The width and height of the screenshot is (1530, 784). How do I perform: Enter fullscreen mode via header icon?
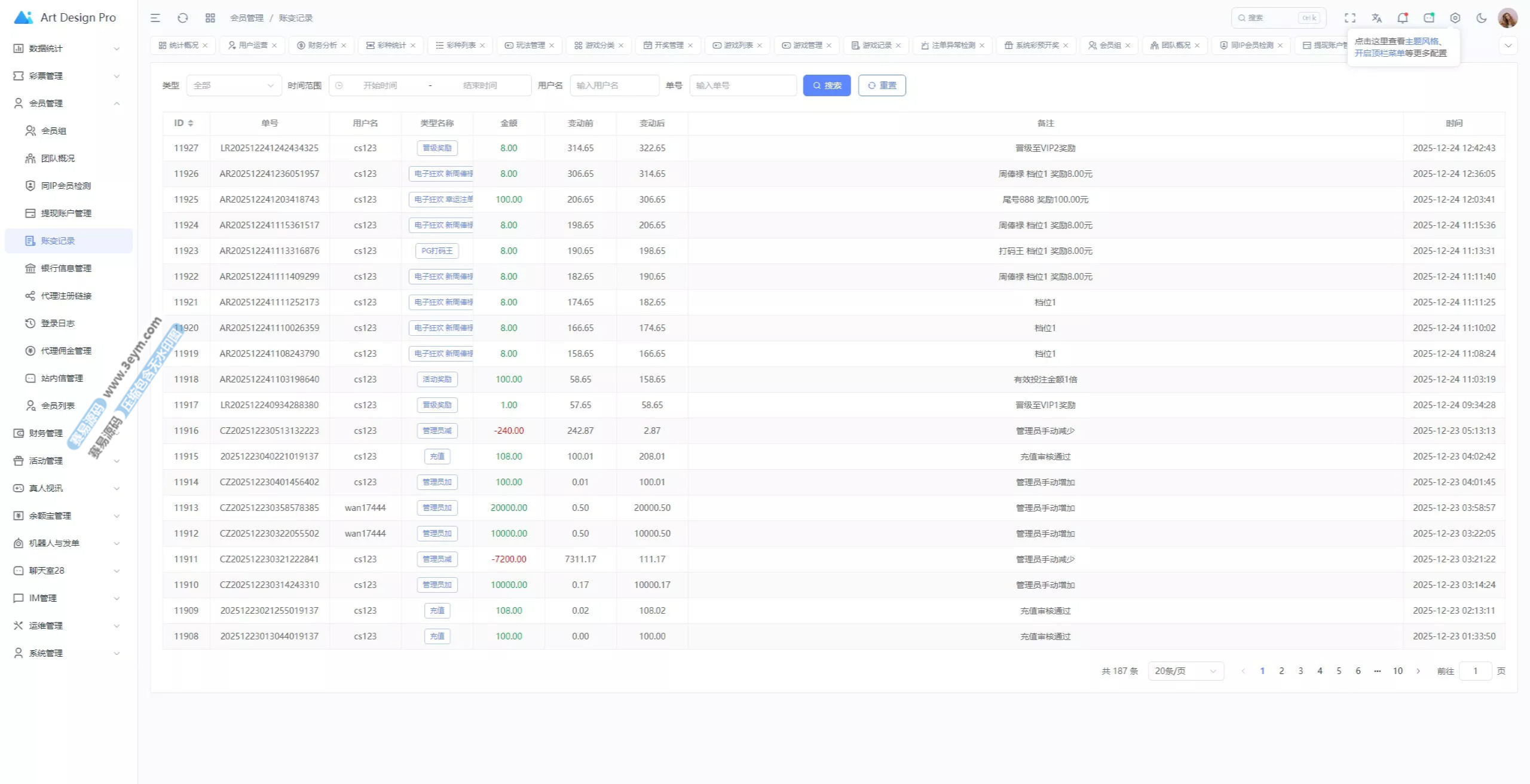click(1350, 18)
